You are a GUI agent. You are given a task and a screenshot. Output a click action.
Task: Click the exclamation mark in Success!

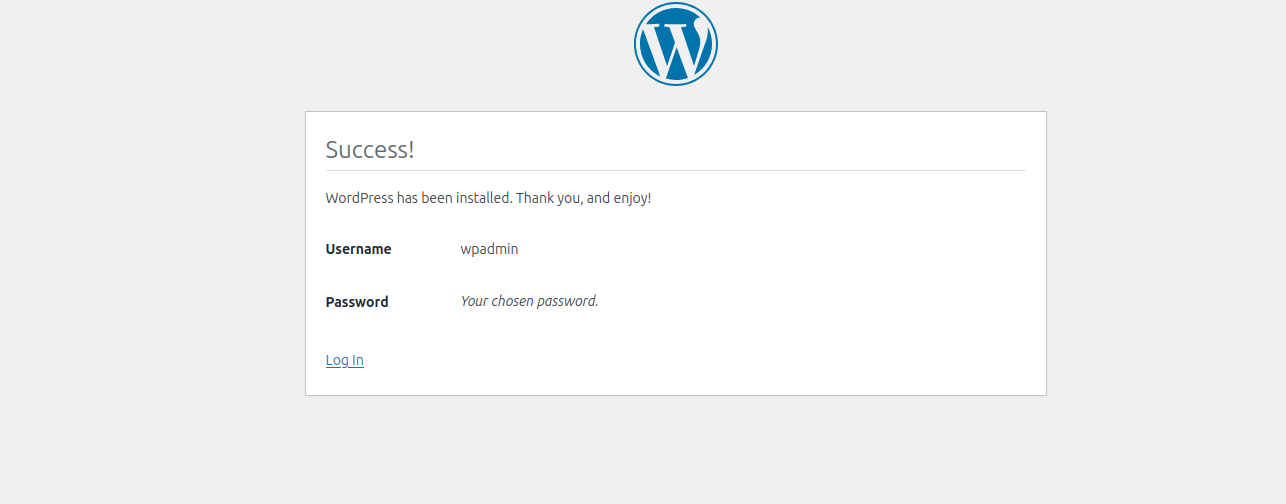pyautogui.click(x=411, y=150)
